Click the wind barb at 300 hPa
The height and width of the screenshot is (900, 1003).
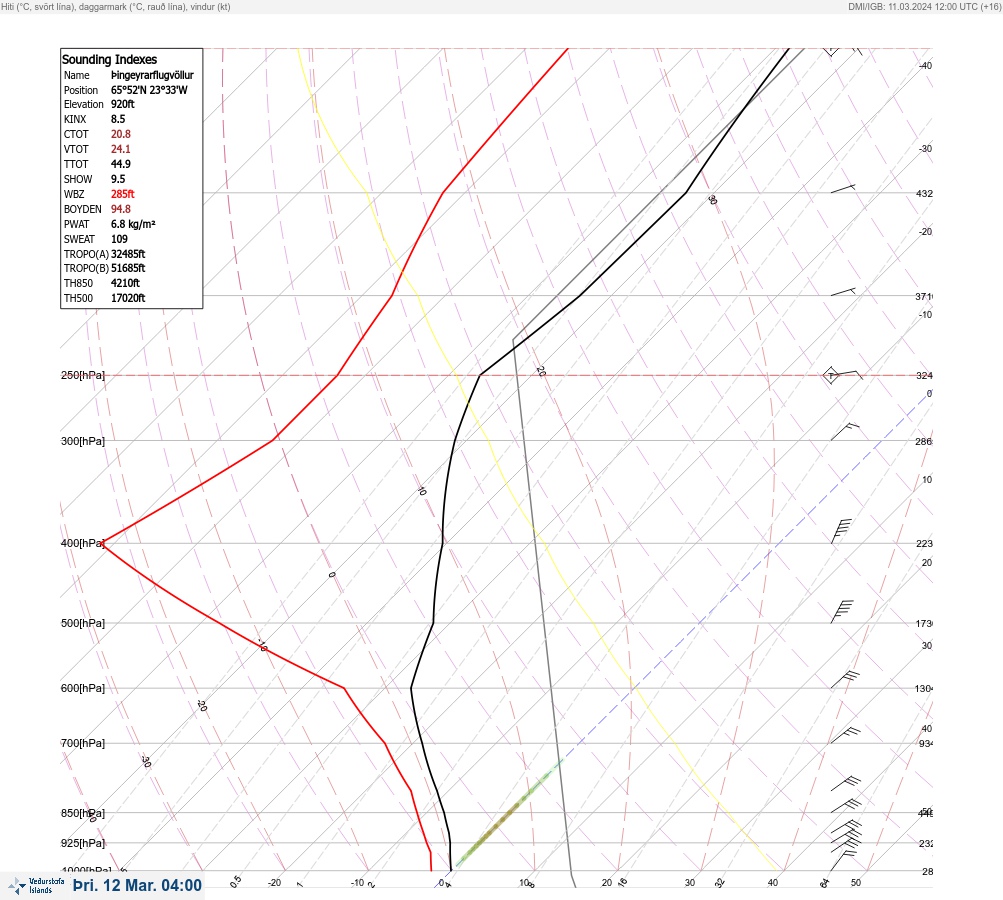point(844,432)
